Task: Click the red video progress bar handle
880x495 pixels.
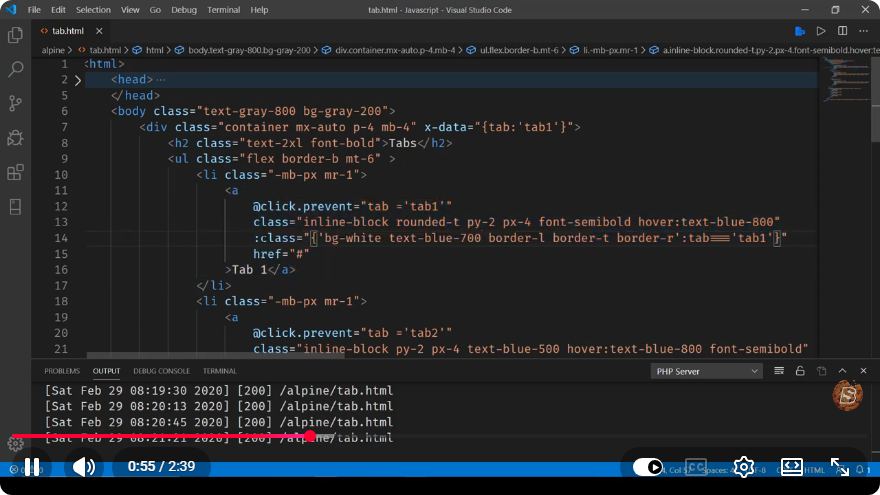Action: 310,436
